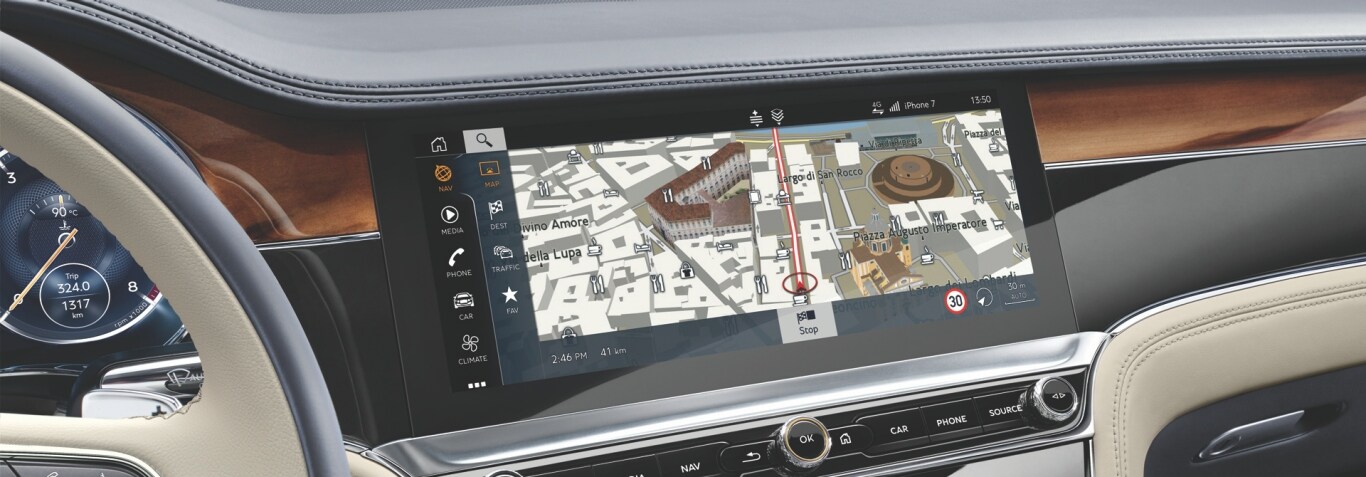Switch to MAP view tab
The height and width of the screenshot is (477, 1366).
pos(490,174)
